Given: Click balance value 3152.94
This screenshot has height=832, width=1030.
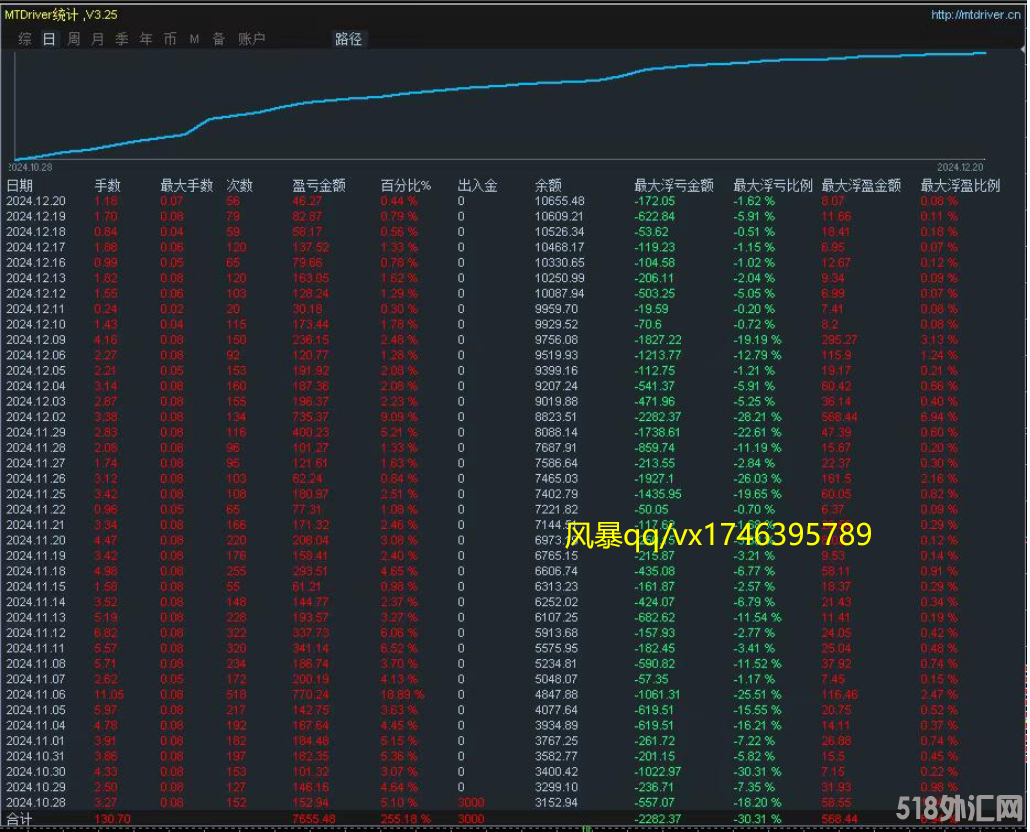Looking at the screenshot, I should click(556, 802).
